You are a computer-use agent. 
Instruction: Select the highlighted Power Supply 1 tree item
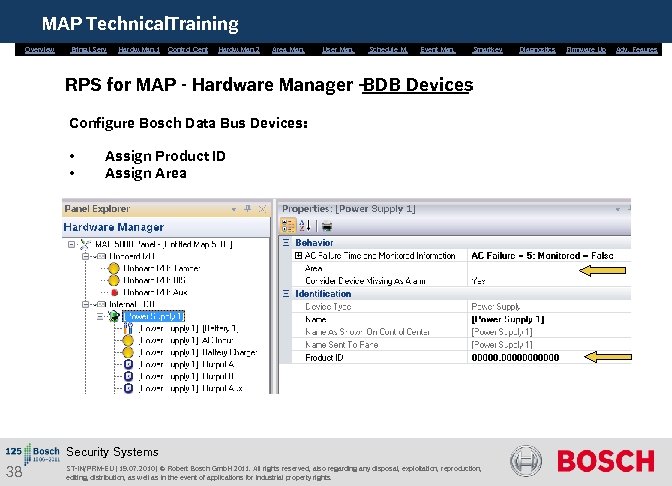click(153, 316)
